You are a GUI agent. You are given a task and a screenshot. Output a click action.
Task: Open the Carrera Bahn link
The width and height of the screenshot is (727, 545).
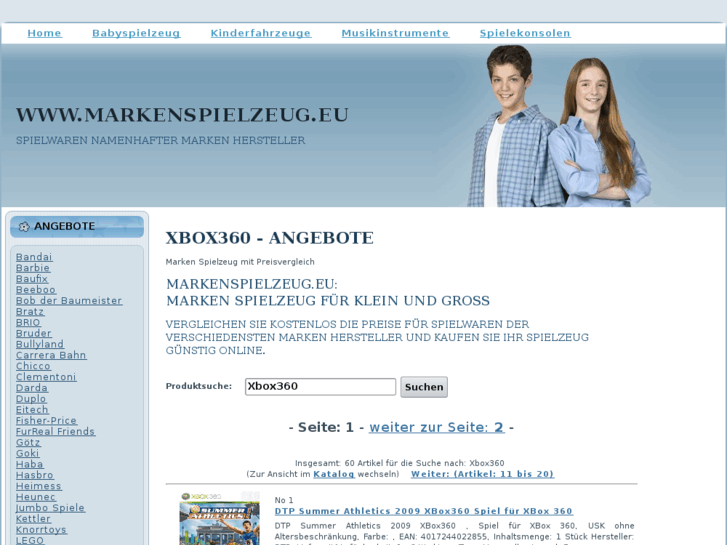(51, 355)
